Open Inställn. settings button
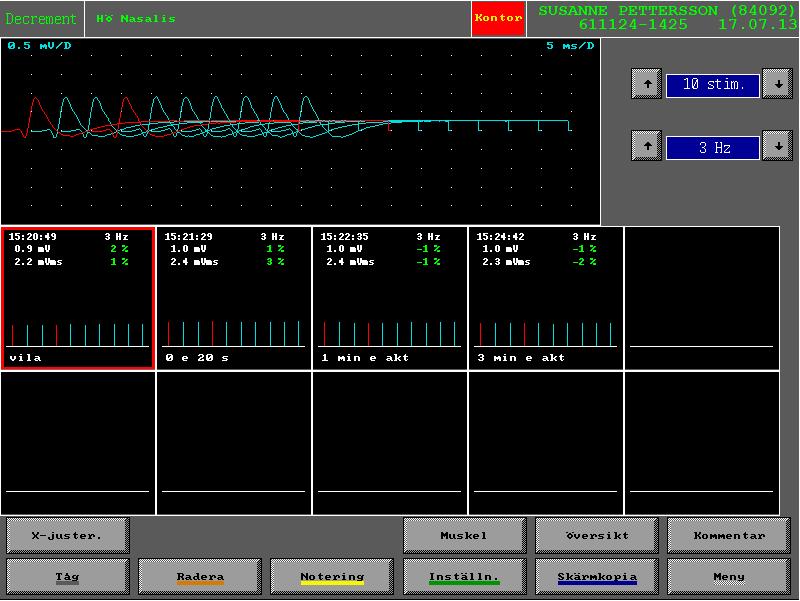800x601 pixels. (464, 577)
